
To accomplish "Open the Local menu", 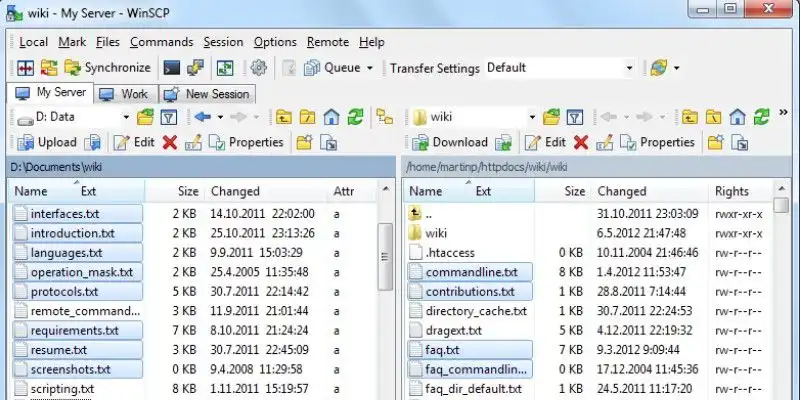I will (33, 42).
